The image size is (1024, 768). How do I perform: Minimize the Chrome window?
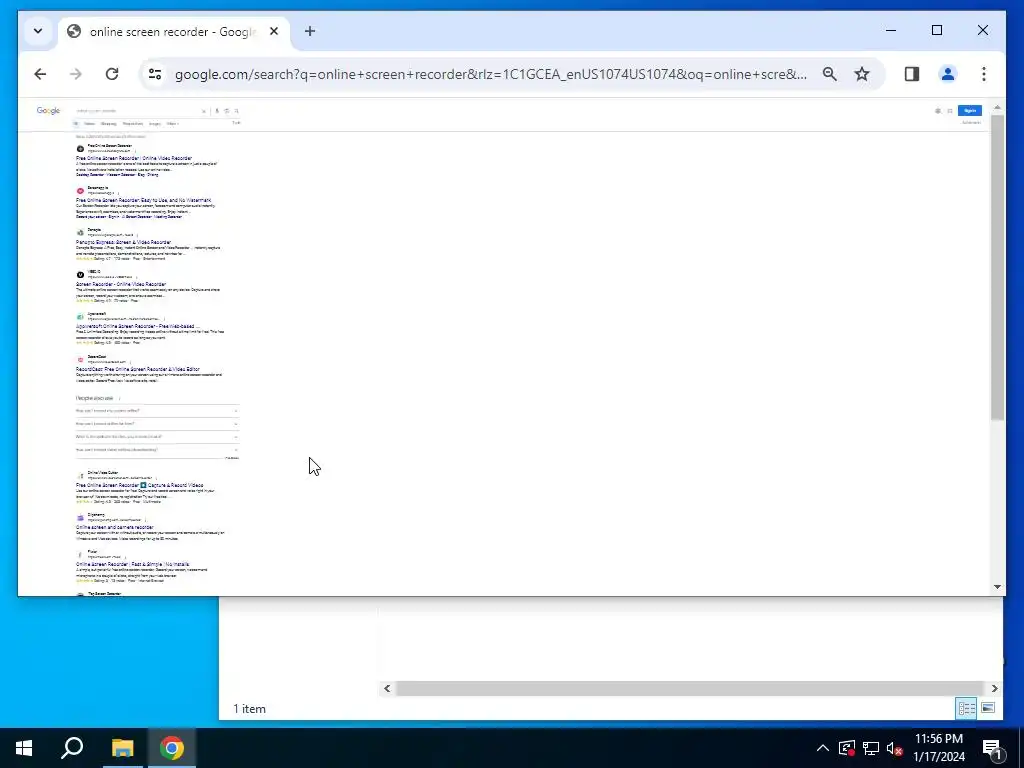pos(891,30)
